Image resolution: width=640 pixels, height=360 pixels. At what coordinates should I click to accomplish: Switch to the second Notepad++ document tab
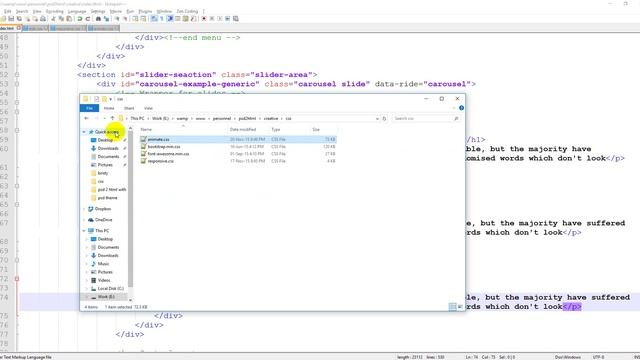(35, 29)
